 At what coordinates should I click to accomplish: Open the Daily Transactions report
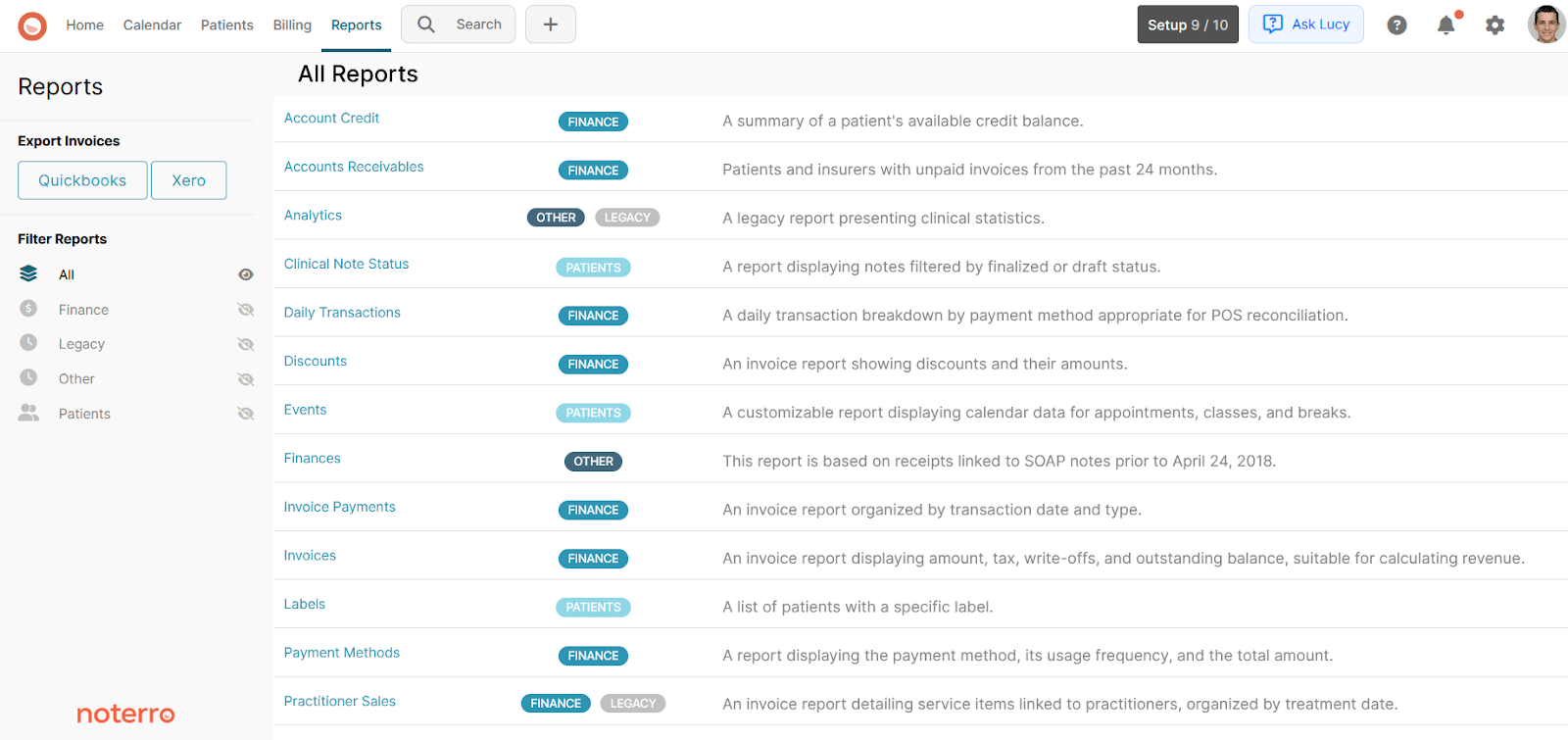[342, 313]
